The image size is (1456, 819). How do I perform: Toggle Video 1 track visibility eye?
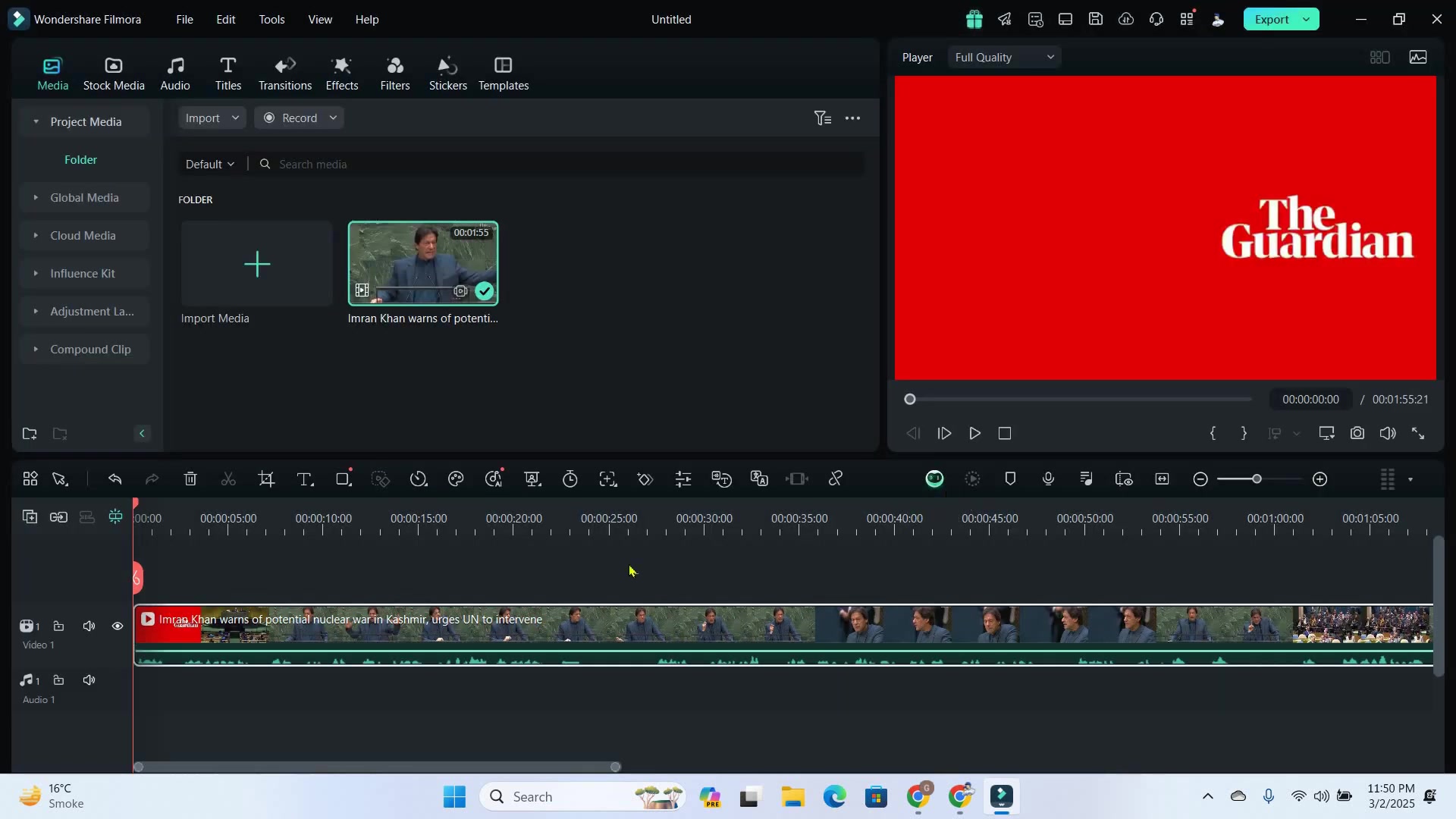coord(118,626)
